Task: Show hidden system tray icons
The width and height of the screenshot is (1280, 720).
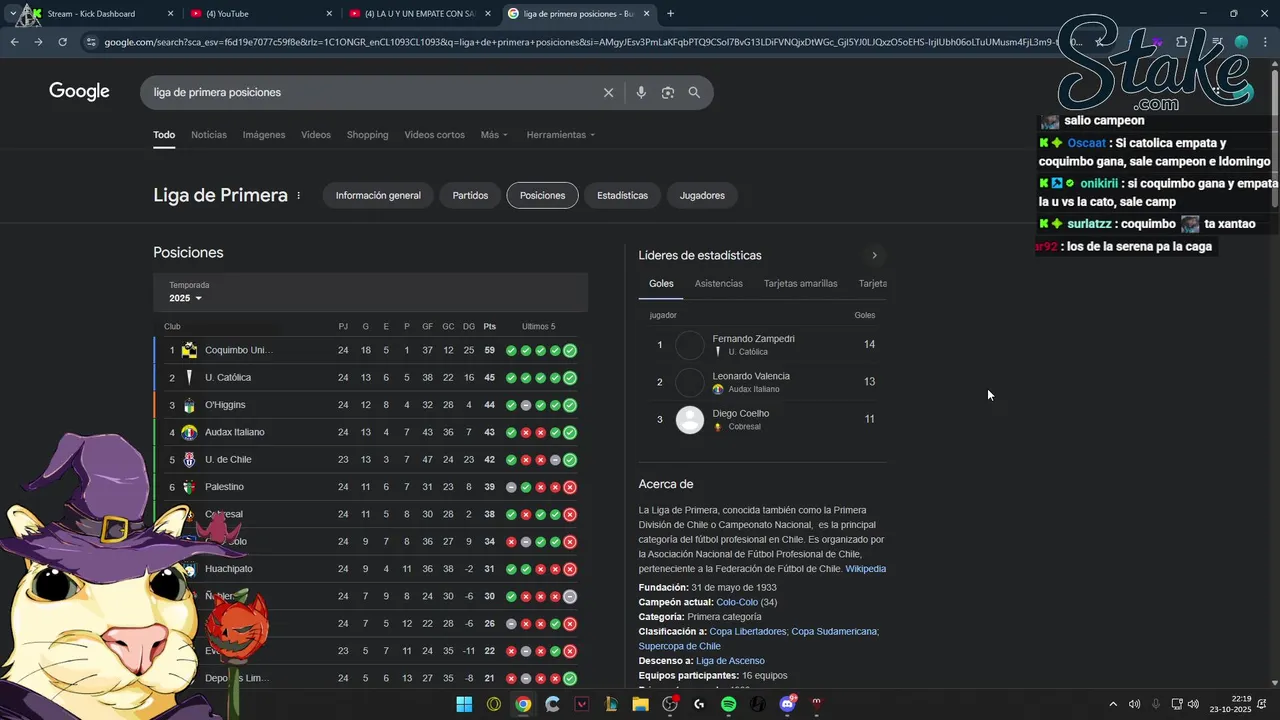Action: pyautogui.click(x=1113, y=704)
